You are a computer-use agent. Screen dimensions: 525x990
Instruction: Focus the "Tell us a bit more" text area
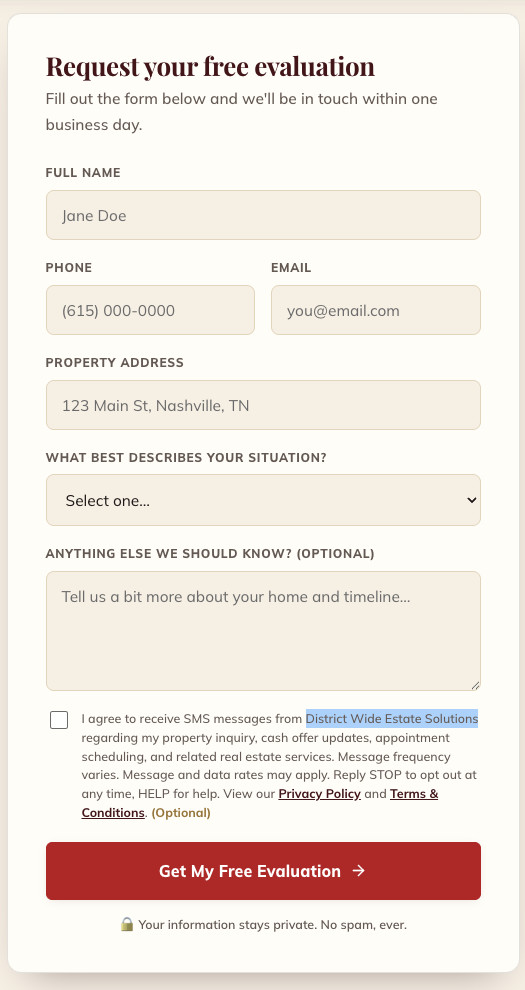(x=263, y=631)
